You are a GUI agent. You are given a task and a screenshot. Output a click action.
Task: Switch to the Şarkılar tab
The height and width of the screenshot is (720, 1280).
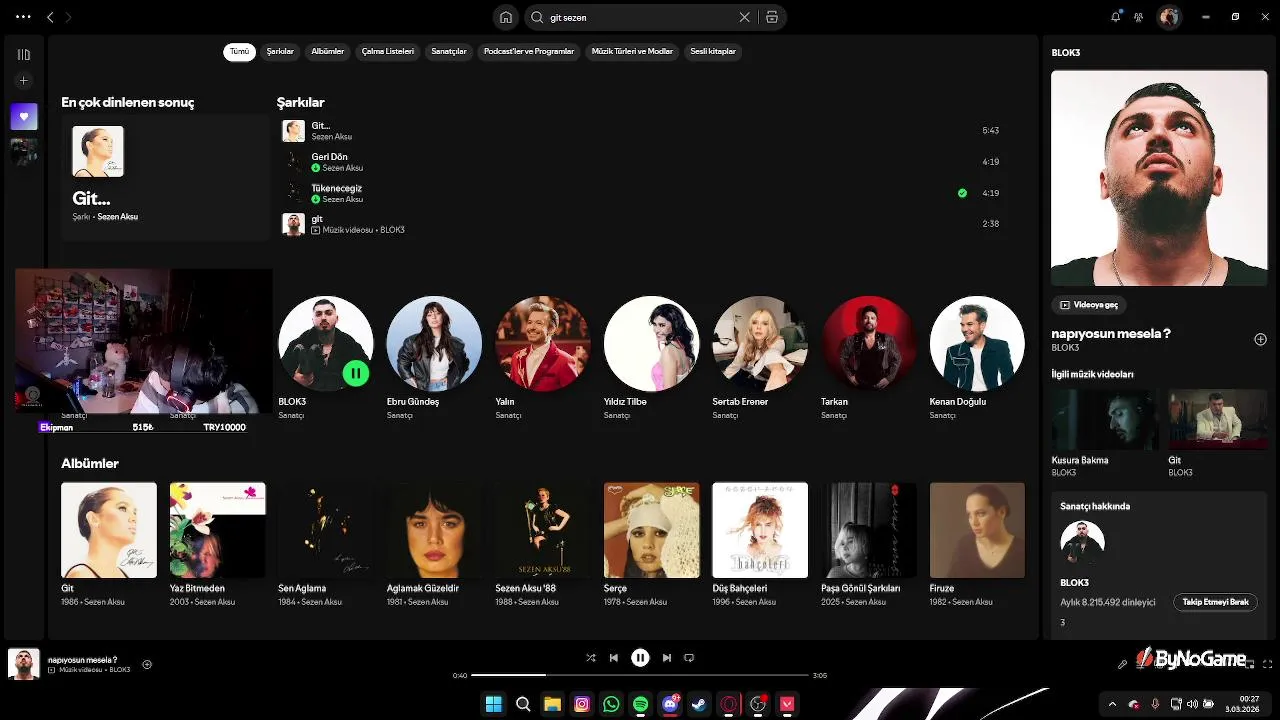click(x=280, y=52)
